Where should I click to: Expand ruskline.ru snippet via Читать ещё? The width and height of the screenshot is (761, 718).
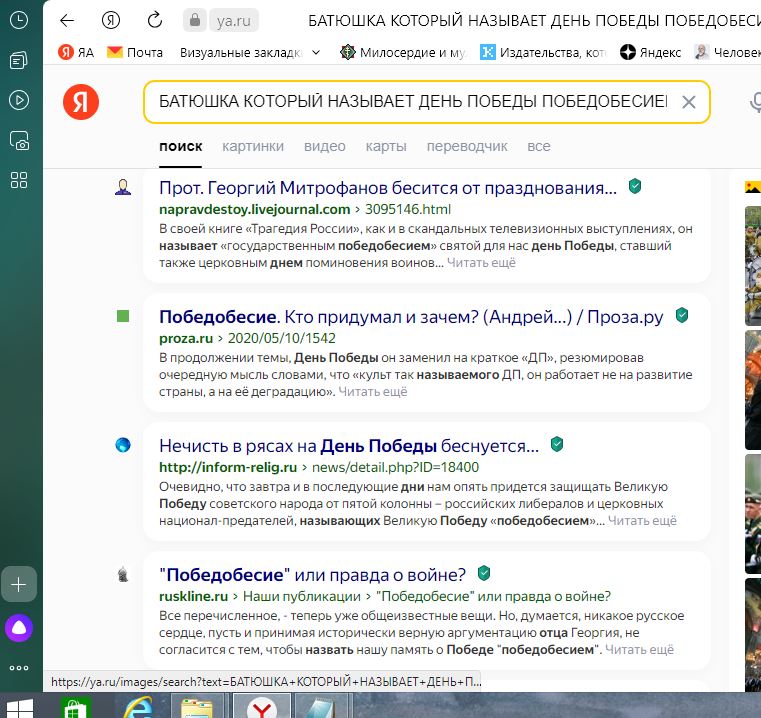(x=640, y=650)
